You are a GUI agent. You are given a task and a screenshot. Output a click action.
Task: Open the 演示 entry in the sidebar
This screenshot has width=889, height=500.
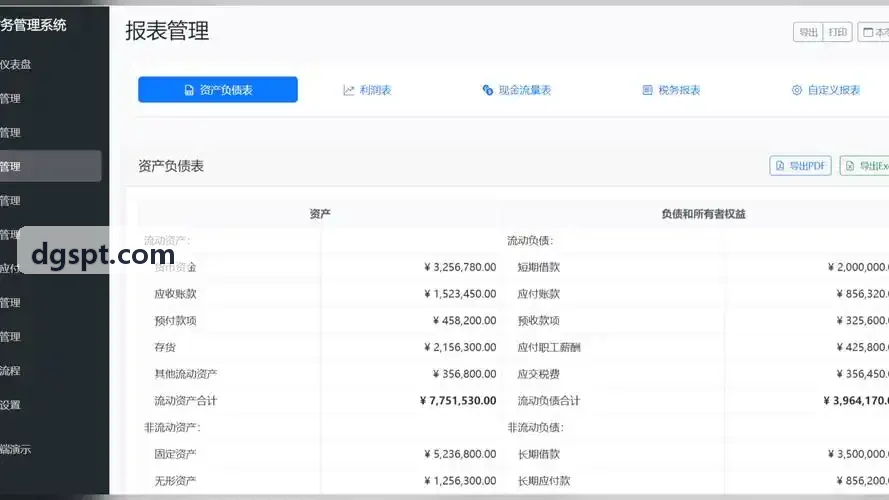16,450
